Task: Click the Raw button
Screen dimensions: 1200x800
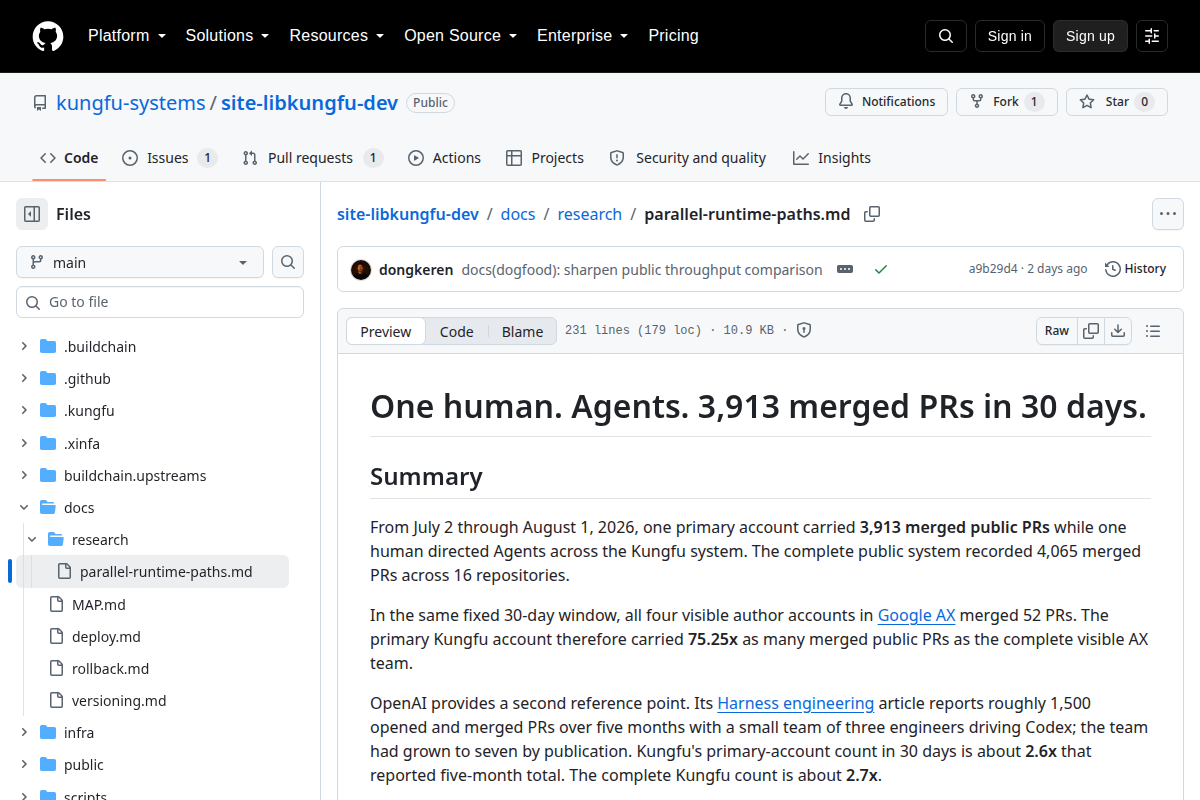Action: pyautogui.click(x=1057, y=331)
